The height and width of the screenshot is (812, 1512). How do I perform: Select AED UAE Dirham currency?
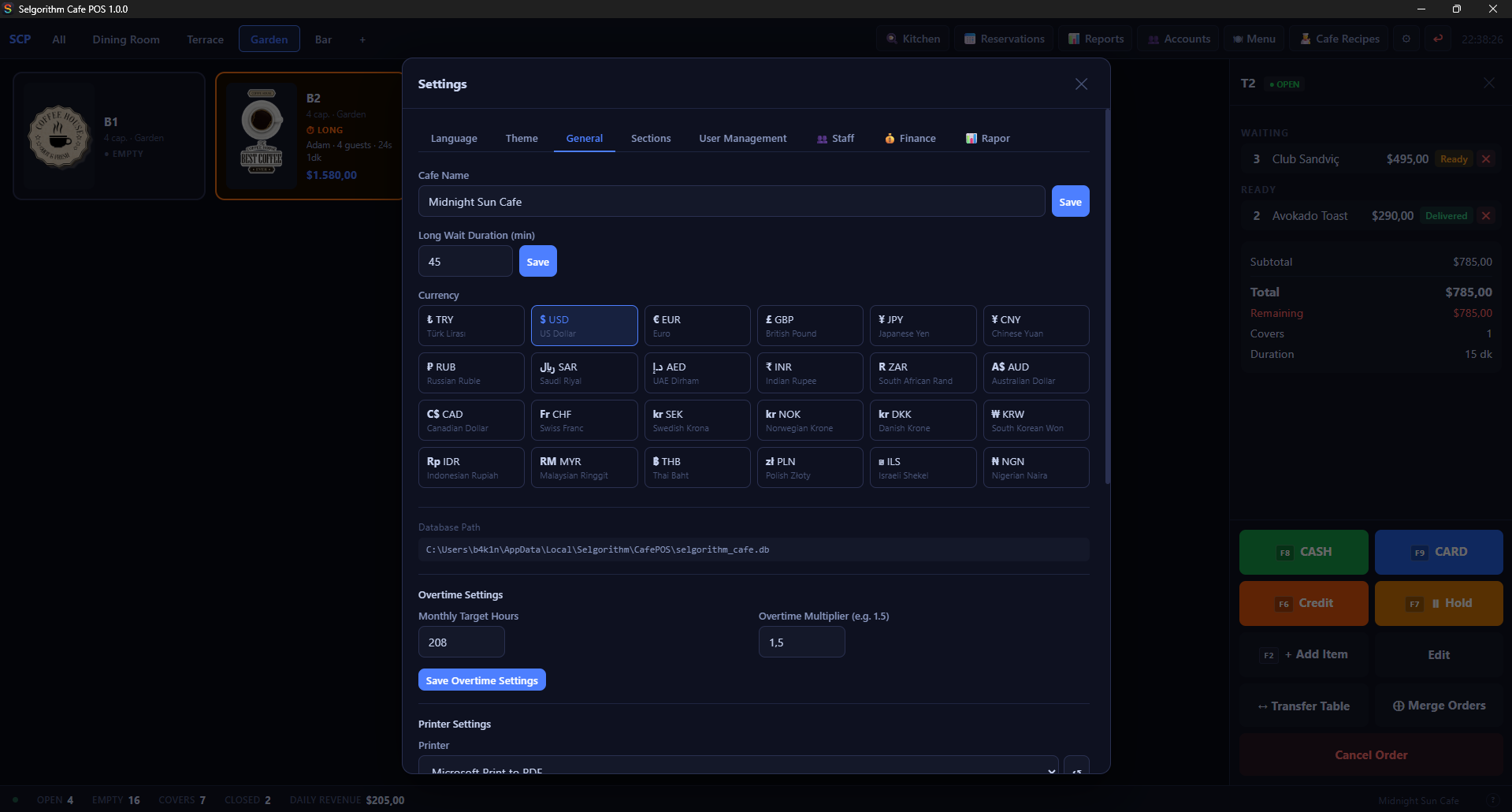697,373
